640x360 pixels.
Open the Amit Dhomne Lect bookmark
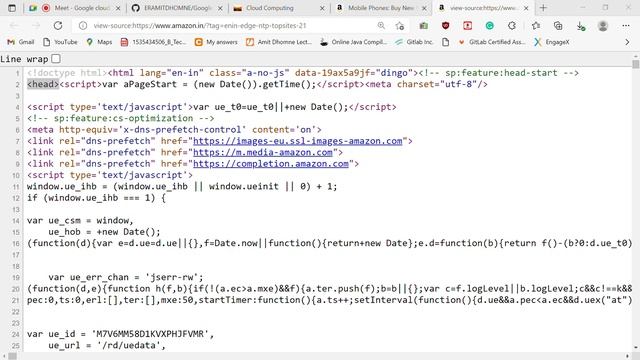pos(279,42)
